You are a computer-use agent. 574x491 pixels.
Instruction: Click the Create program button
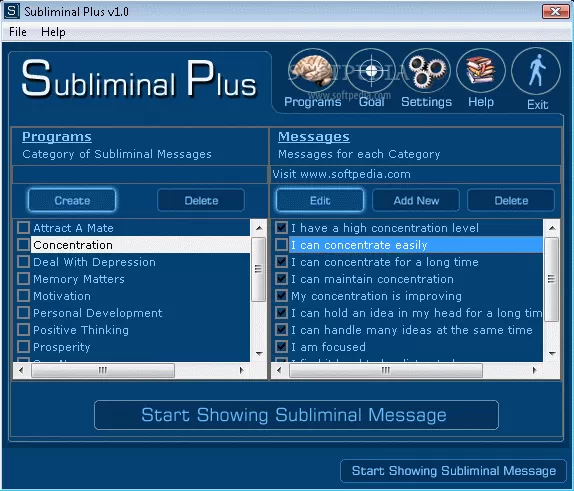coord(72,200)
